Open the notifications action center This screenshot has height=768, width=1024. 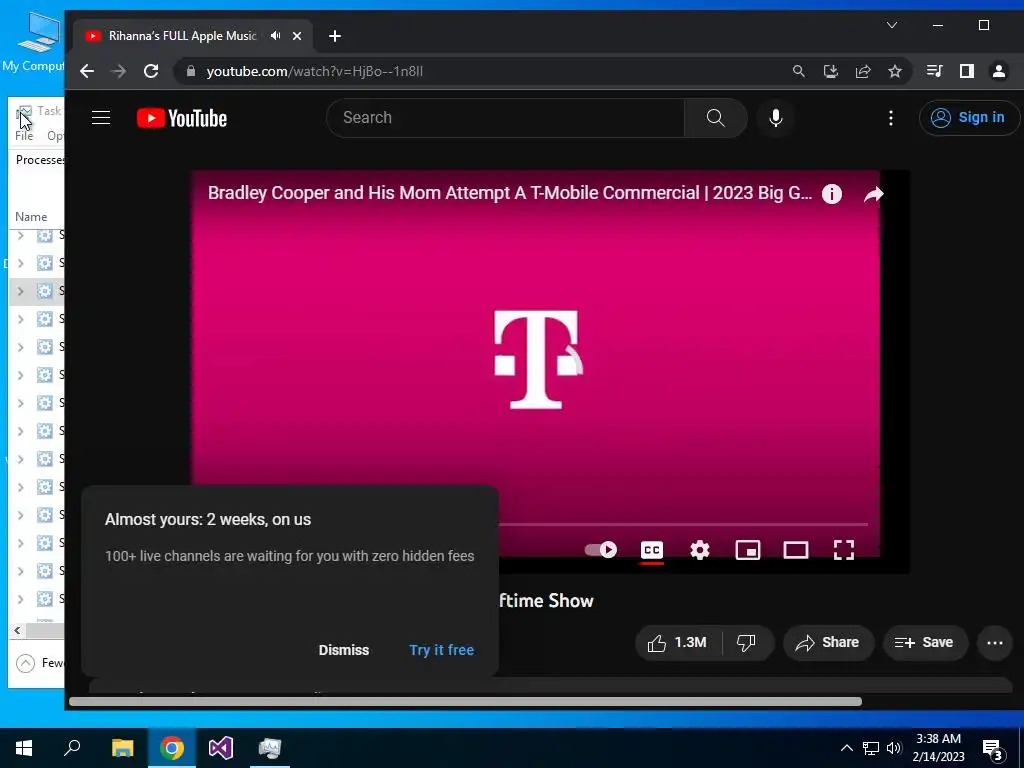tap(993, 748)
